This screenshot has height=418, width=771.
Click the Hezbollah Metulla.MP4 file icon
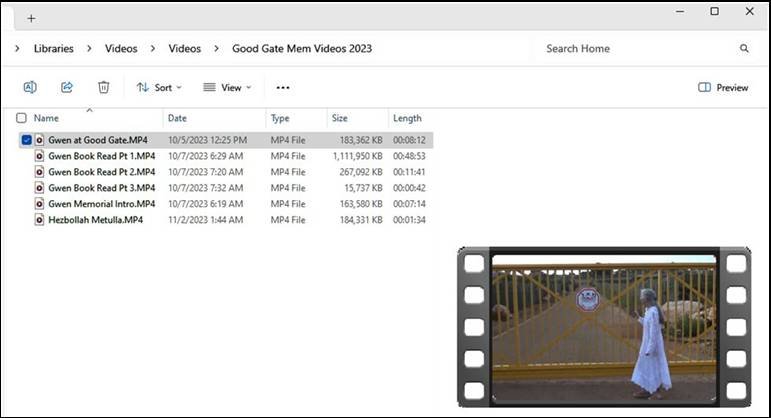[40, 220]
